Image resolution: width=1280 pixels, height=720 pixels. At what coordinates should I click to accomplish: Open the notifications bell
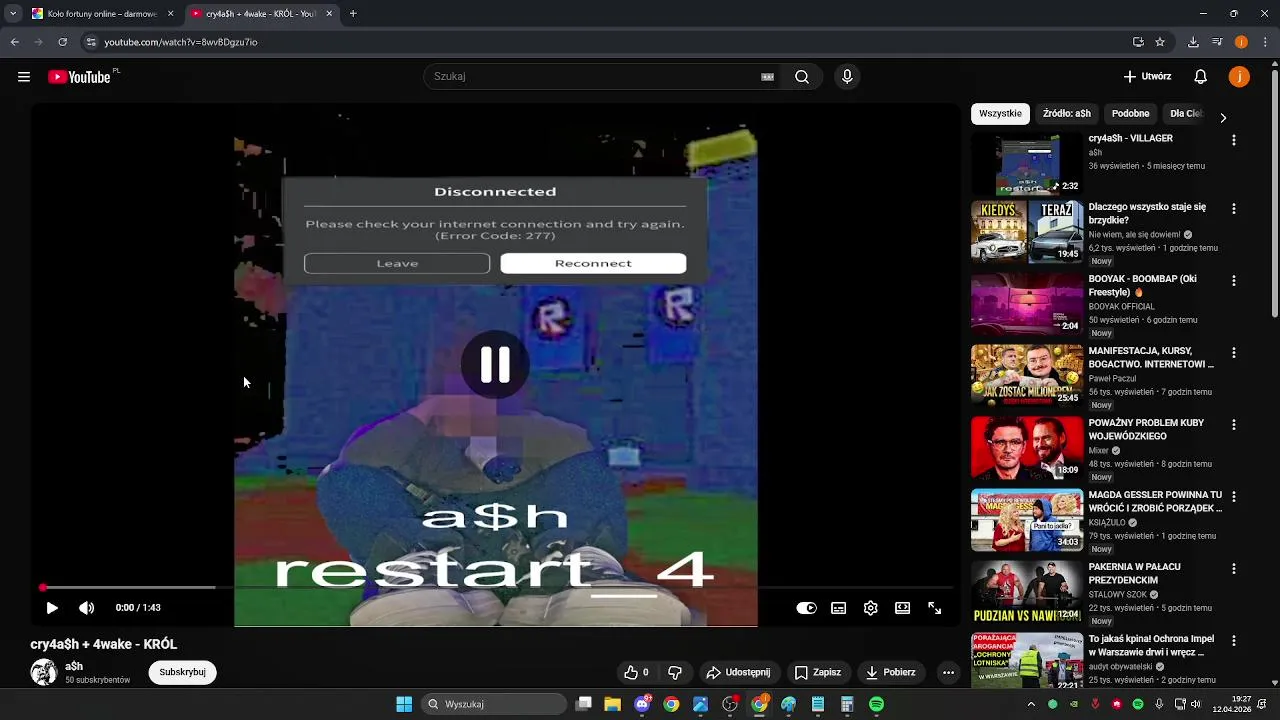point(1201,77)
